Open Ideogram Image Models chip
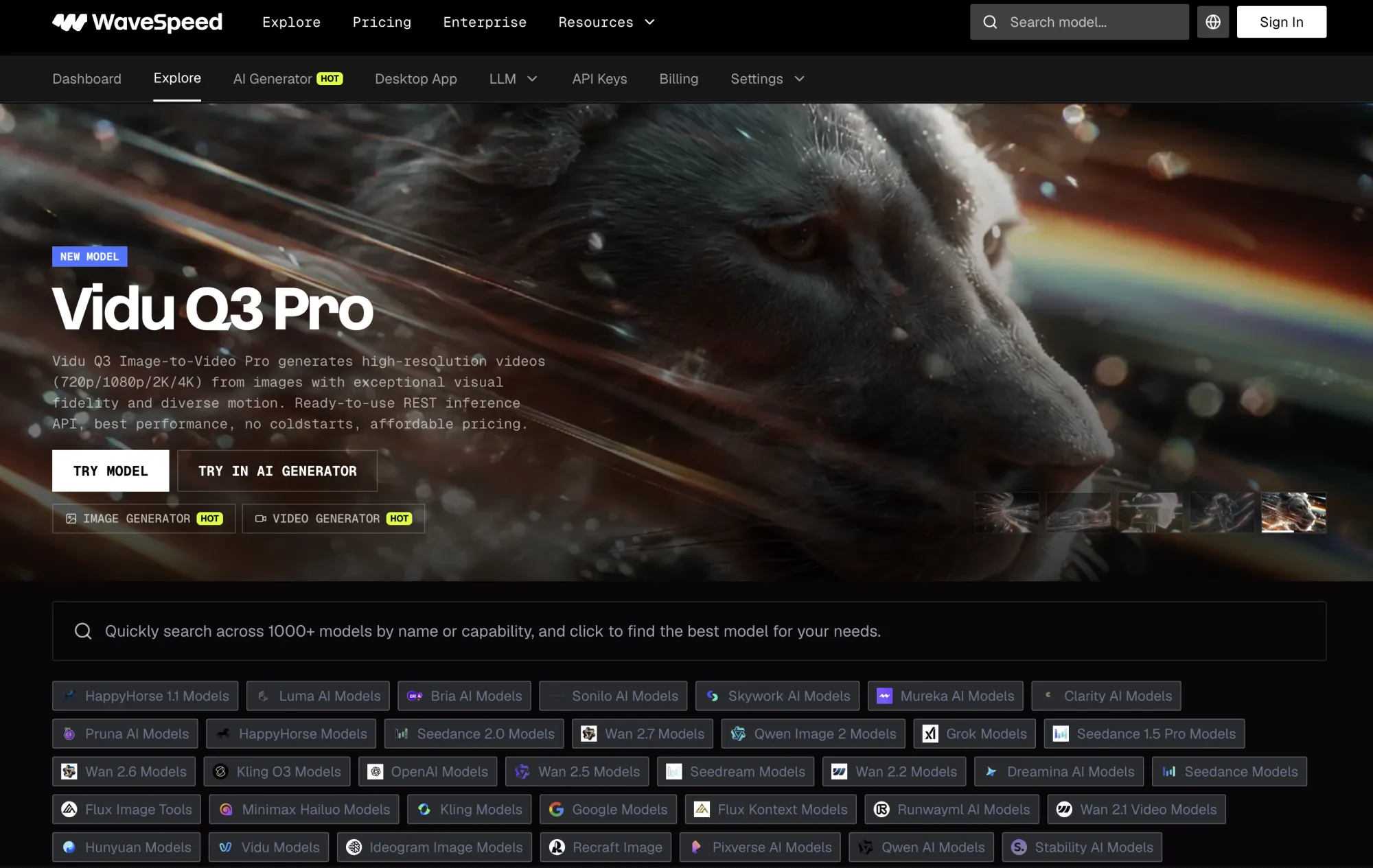 tap(435, 847)
